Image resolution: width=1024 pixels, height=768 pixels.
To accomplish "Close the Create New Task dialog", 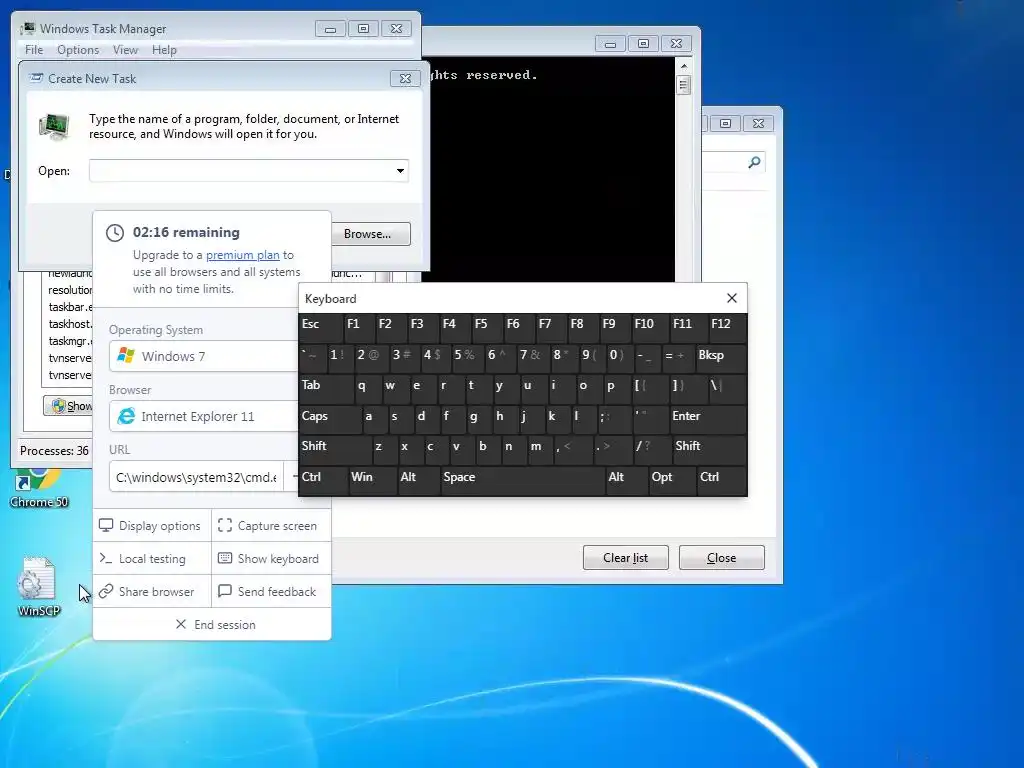I will [405, 78].
